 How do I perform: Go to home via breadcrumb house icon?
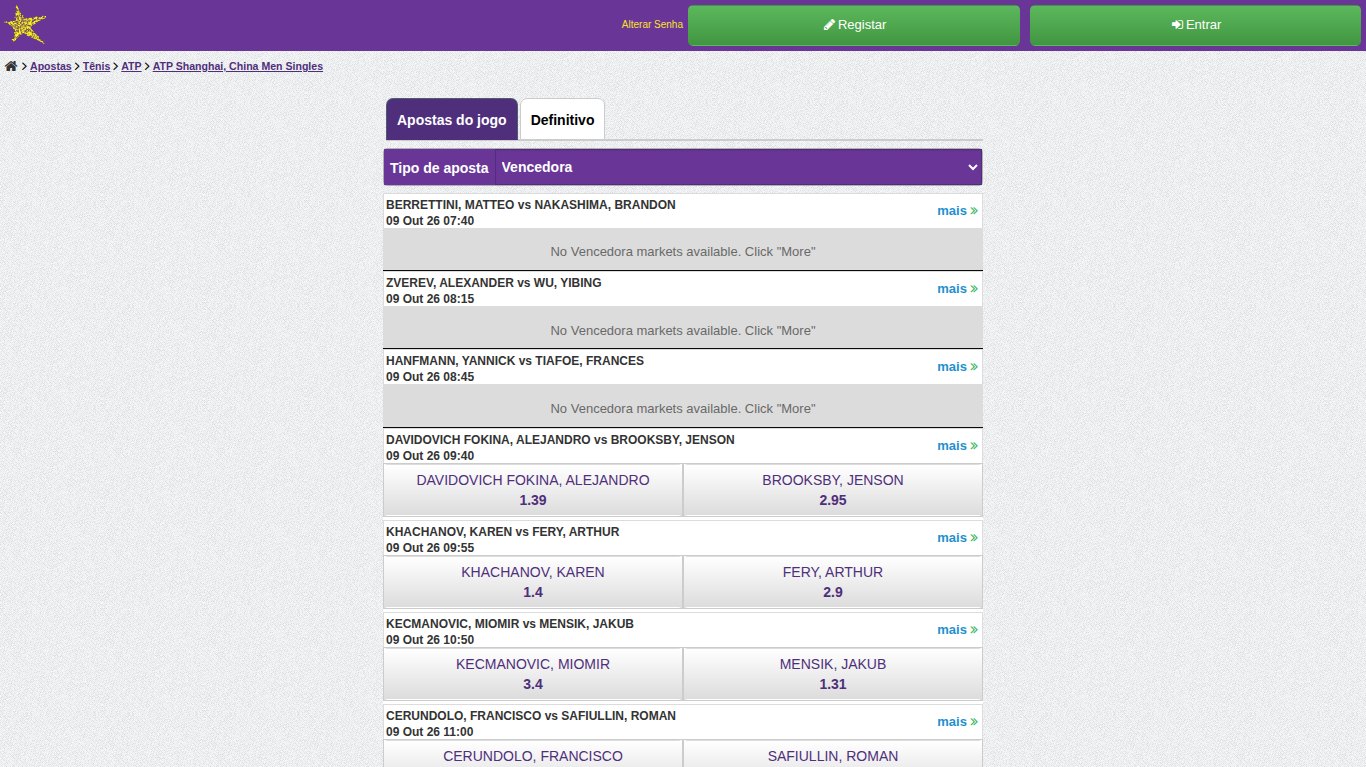pyautogui.click(x=11, y=66)
